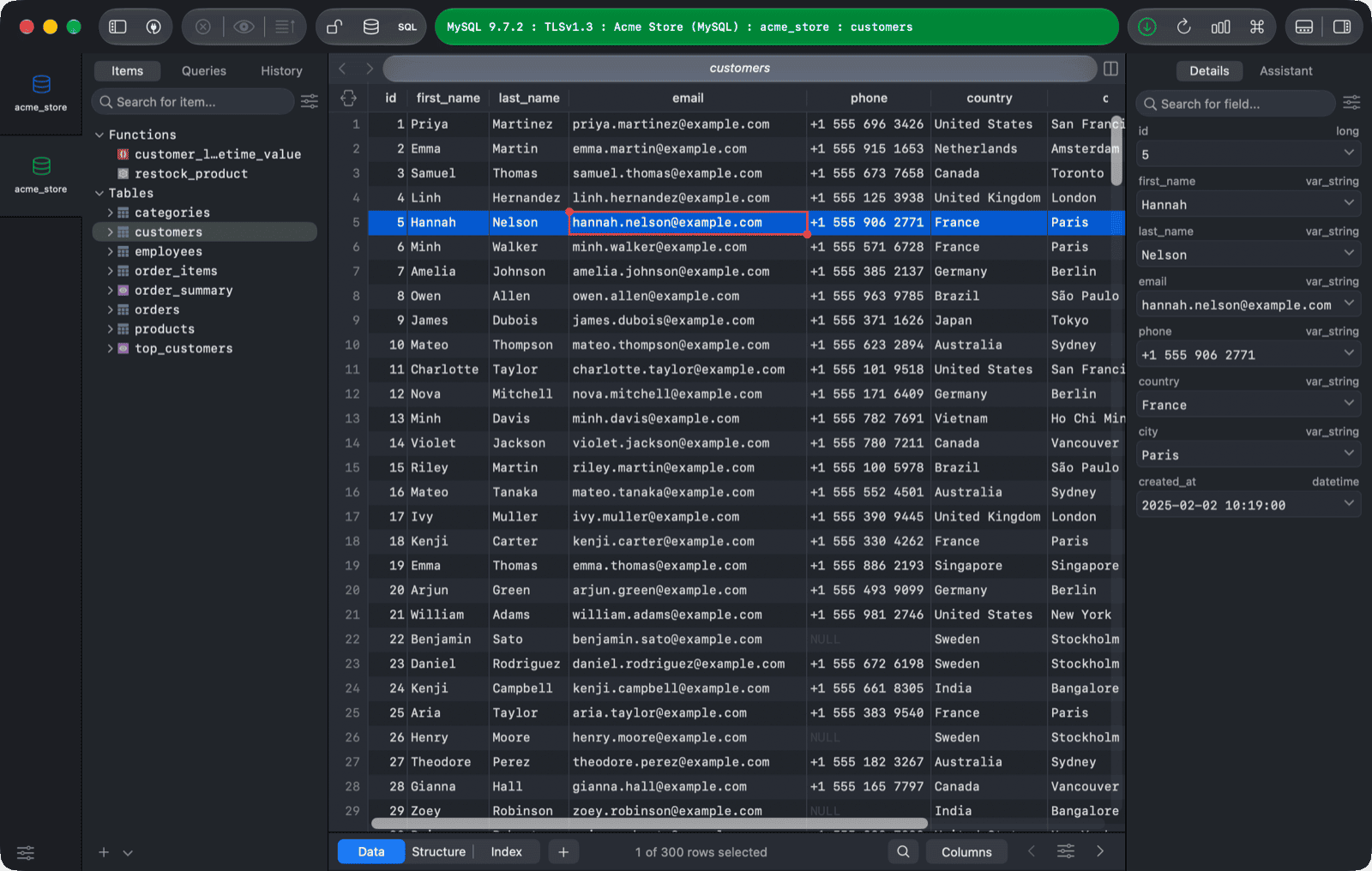This screenshot has height=871, width=1372.
Task: Click the Data view button
Action: point(371,851)
